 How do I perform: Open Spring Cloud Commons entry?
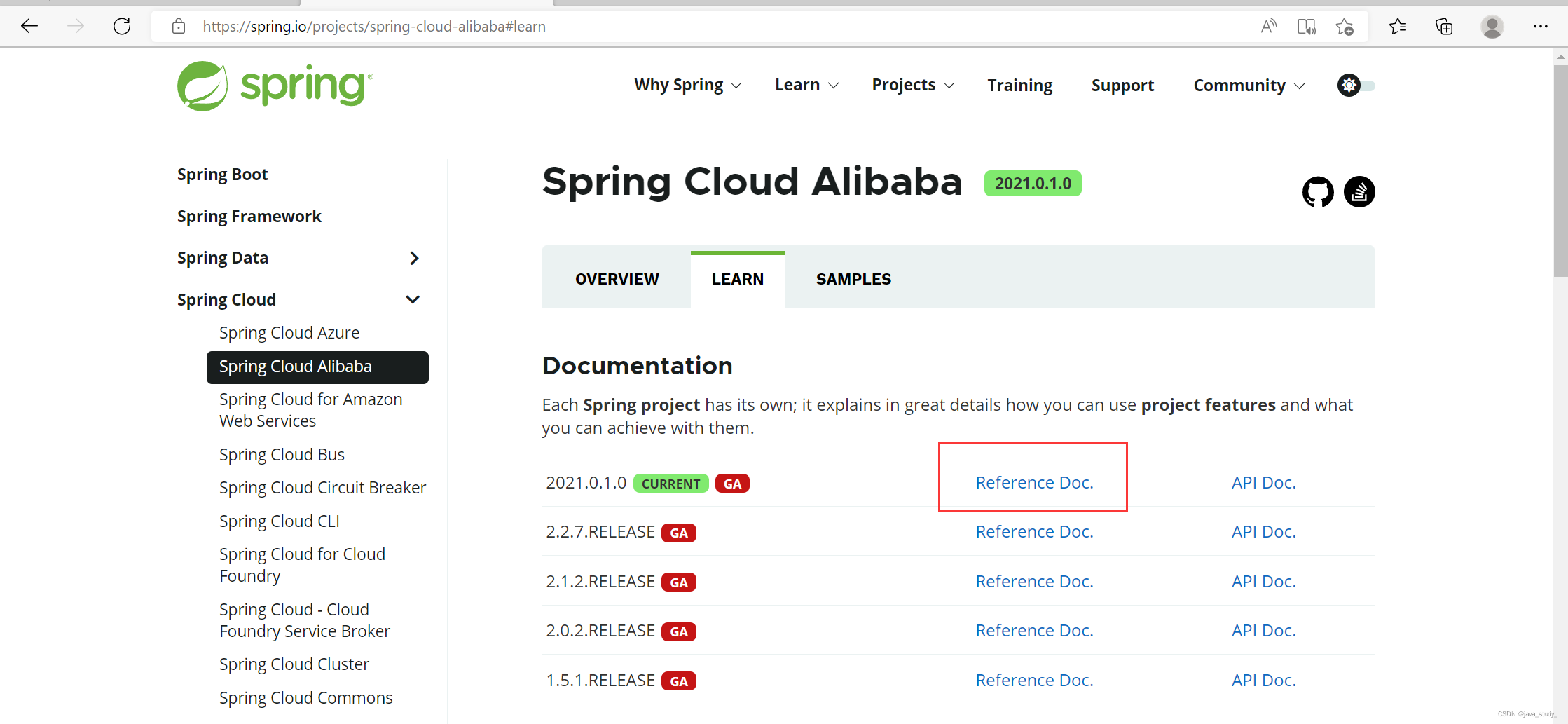(305, 698)
